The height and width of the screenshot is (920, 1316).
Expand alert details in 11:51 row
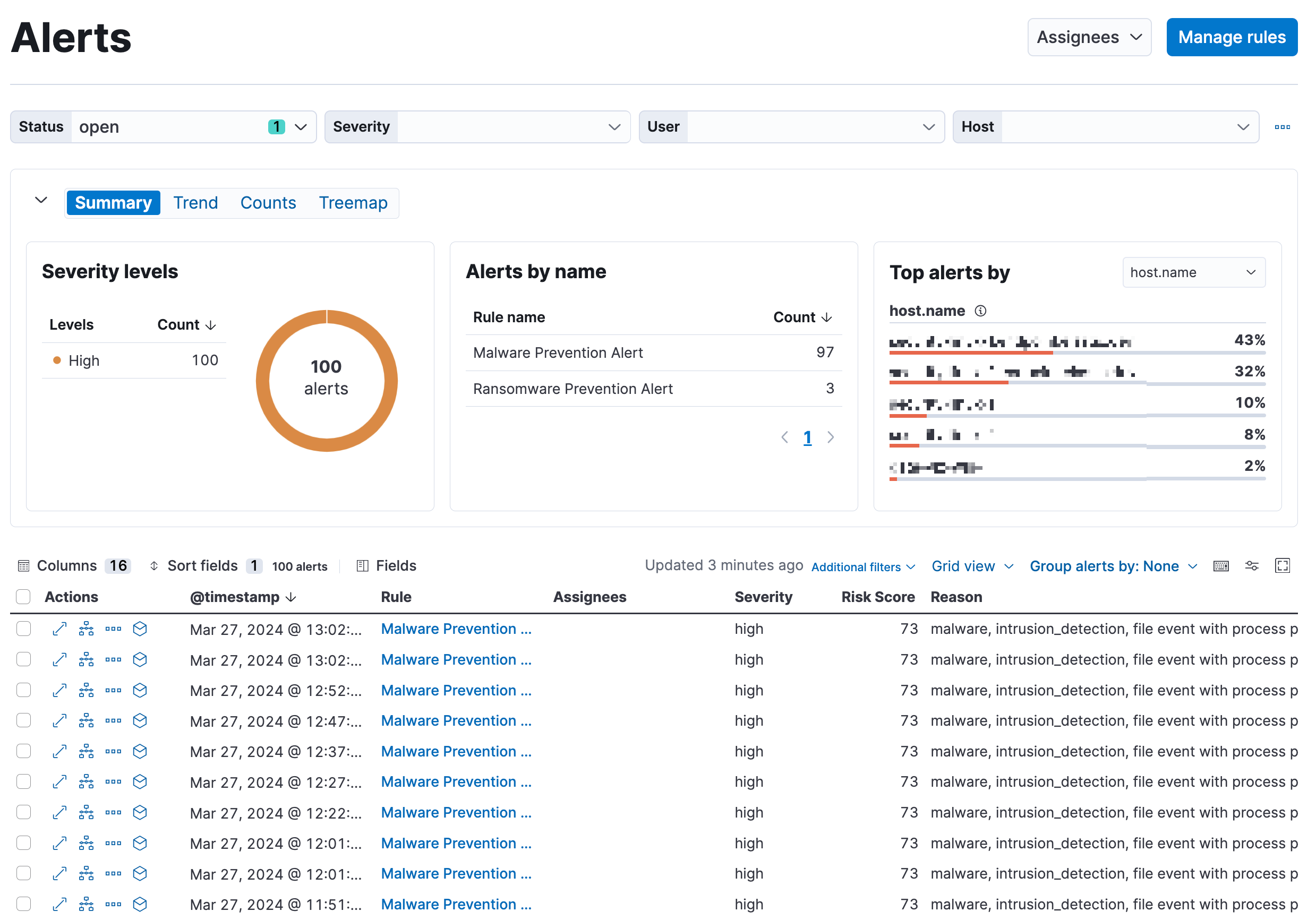59,905
